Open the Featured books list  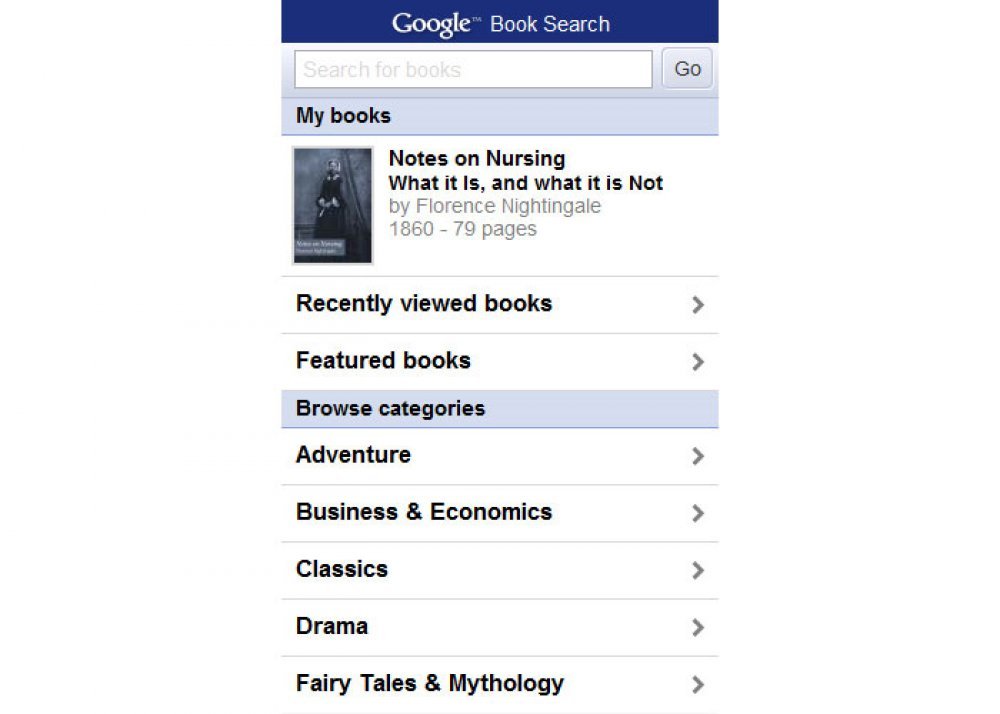(x=500, y=361)
